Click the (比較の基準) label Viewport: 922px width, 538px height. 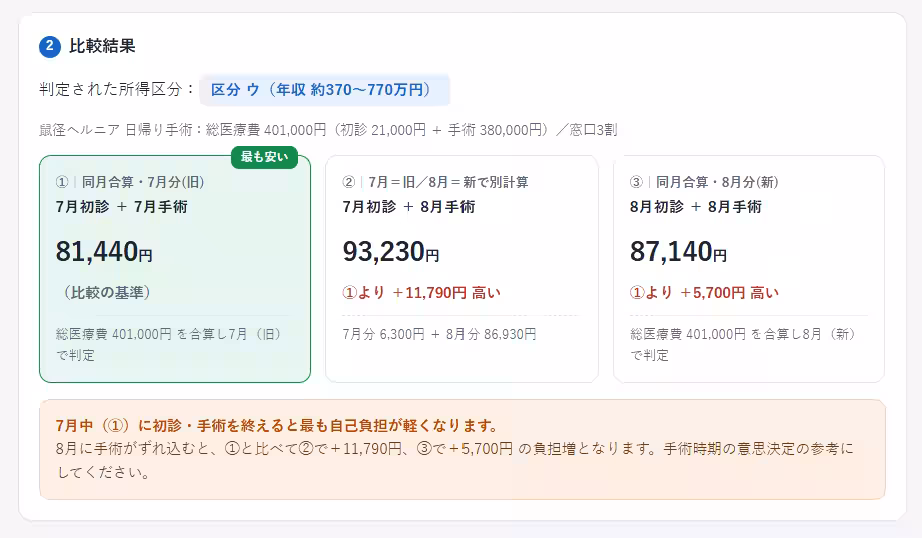click(106, 292)
